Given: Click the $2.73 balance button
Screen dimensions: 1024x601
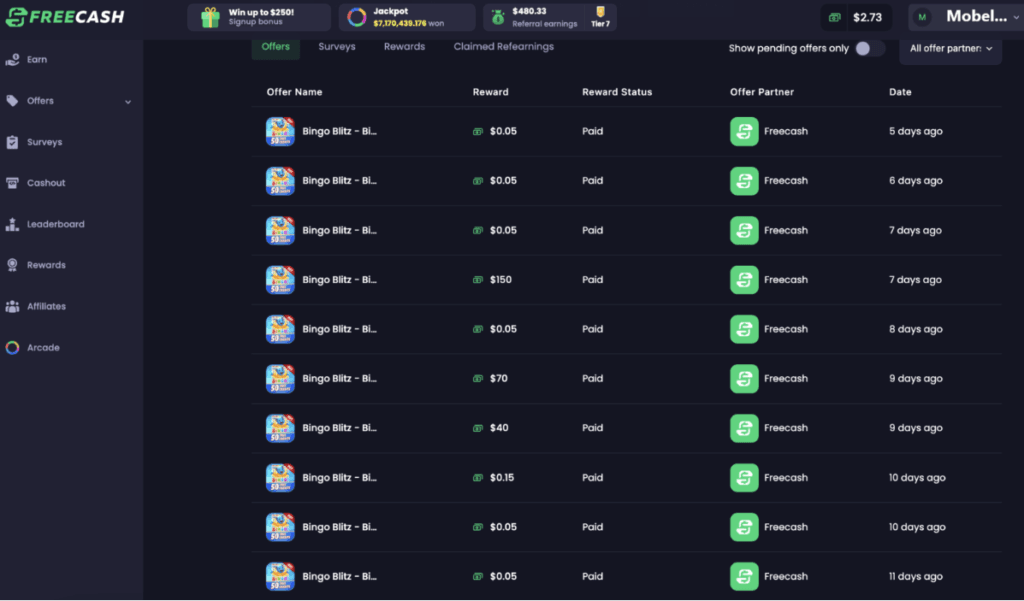Looking at the screenshot, I should 857,18.
